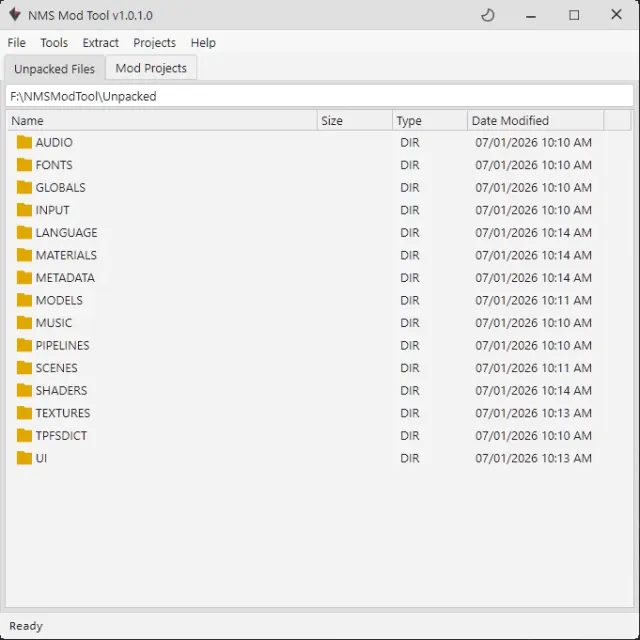Screen dimensions: 640x640
Task: Click the INPUT folder icon
Action: tap(24, 210)
